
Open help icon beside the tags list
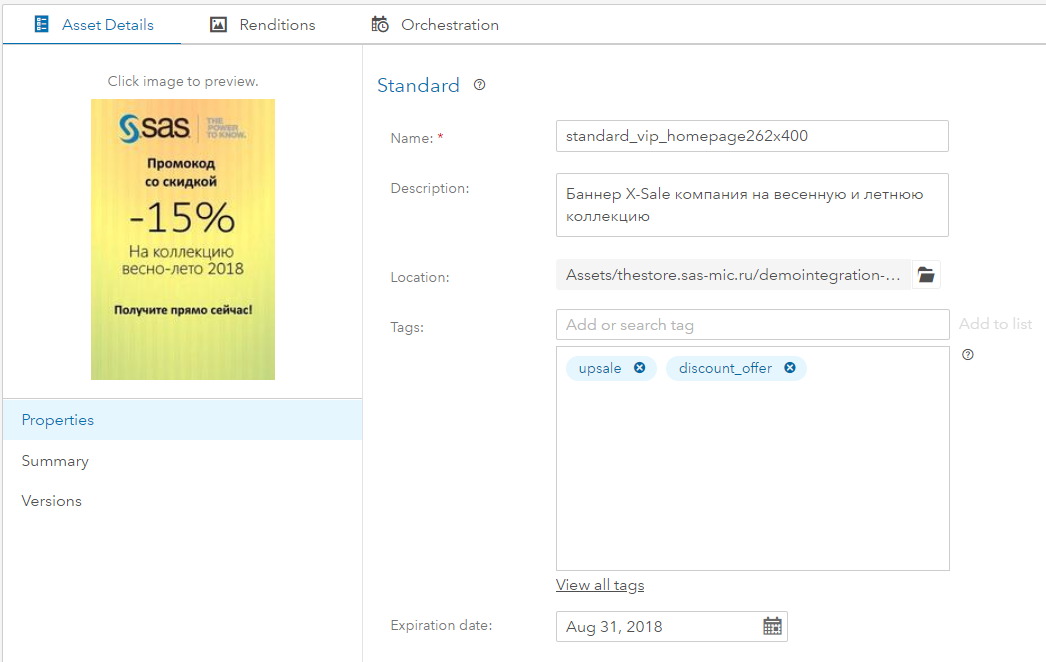coord(968,354)
